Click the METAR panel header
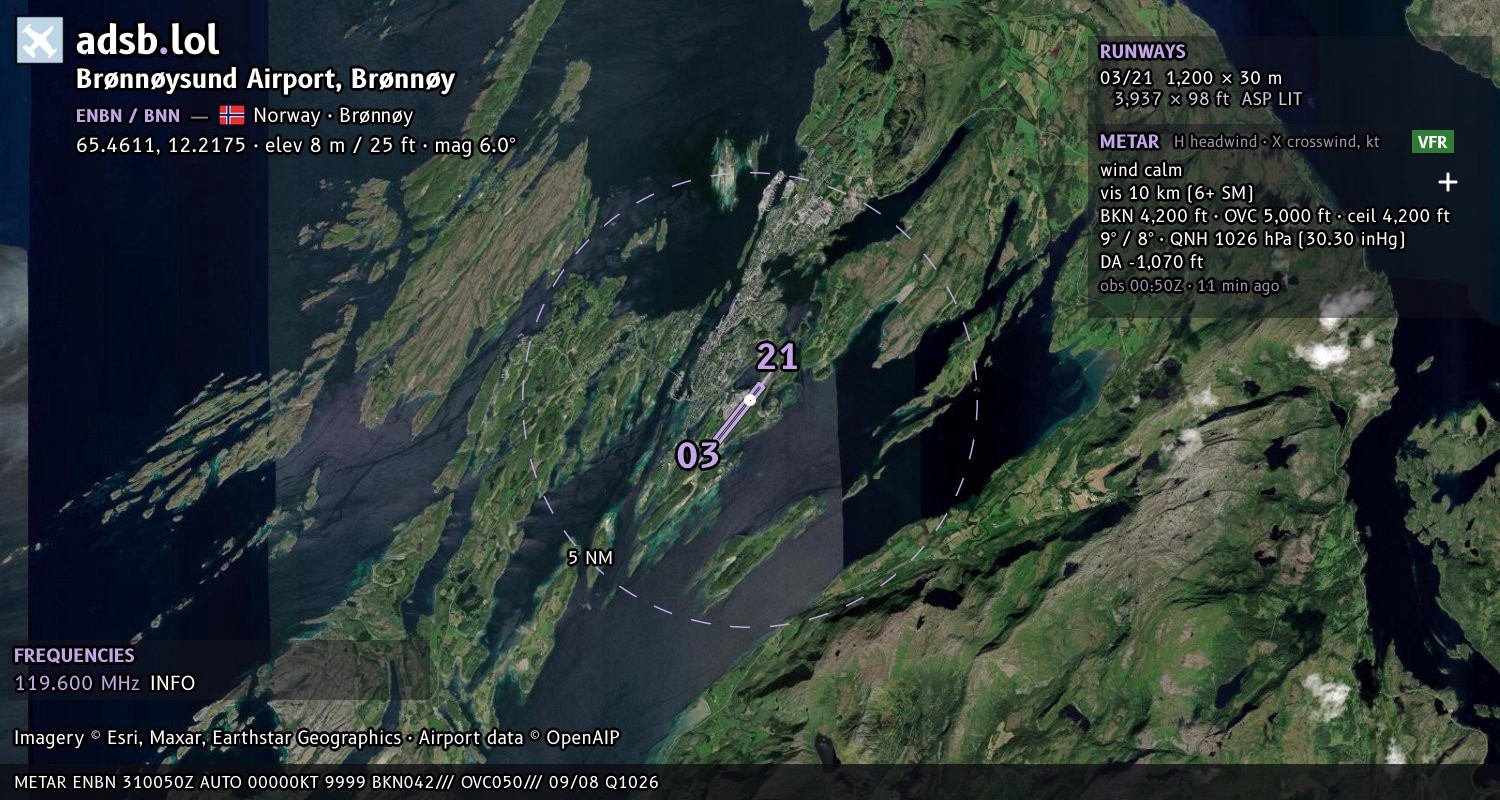The image size is (1500, 800). [x=1129, y=142]
